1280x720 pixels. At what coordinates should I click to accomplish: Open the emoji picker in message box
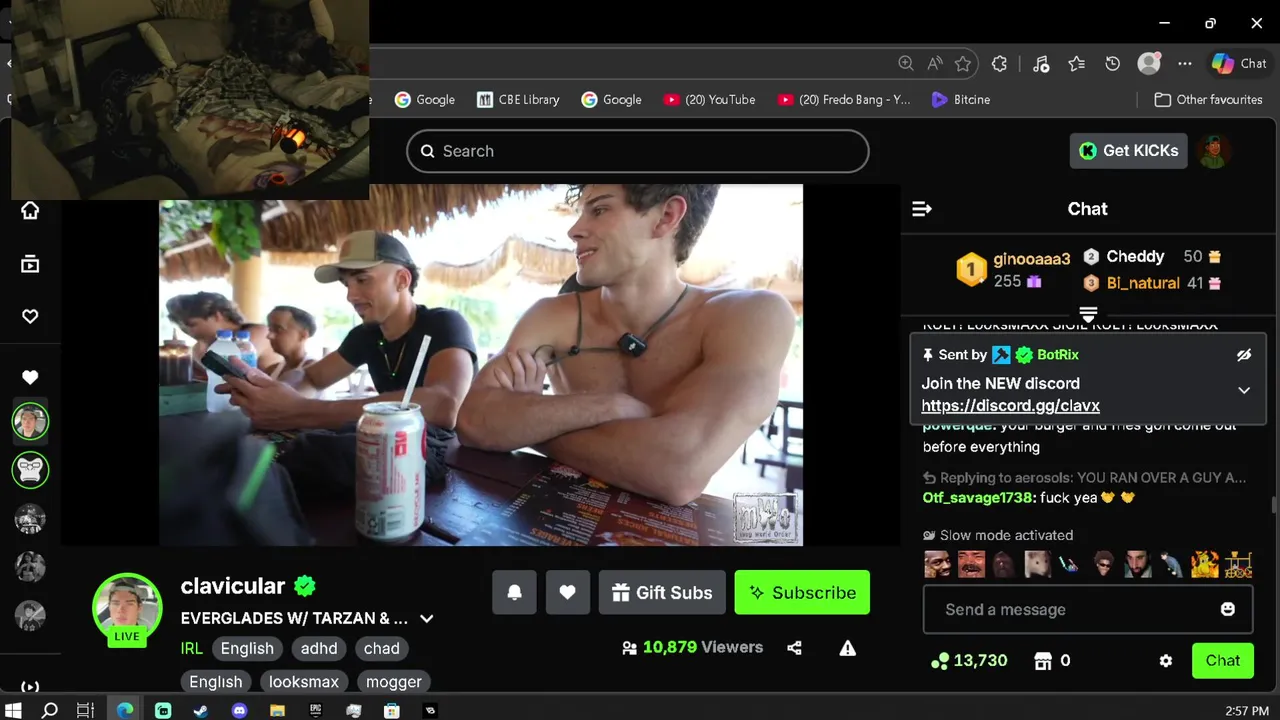(x=1228, y=609)
